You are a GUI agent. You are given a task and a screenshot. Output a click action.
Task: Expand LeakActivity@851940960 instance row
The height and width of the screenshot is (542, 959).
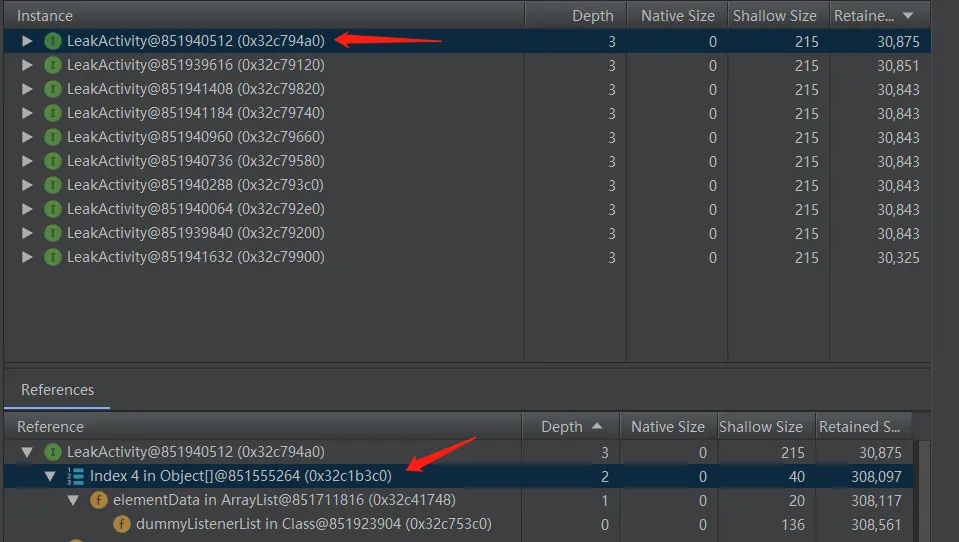(x=27, y=137)
